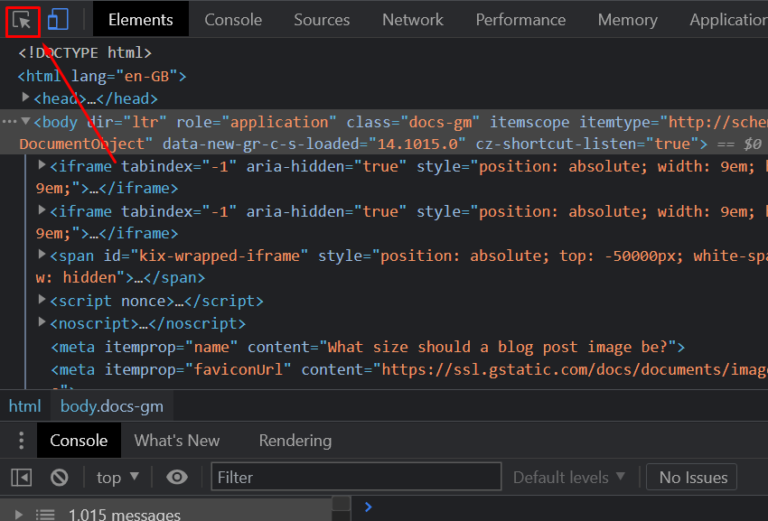Expand the head element node
Viewport: 768px width, 521px height.
point(26,99)
